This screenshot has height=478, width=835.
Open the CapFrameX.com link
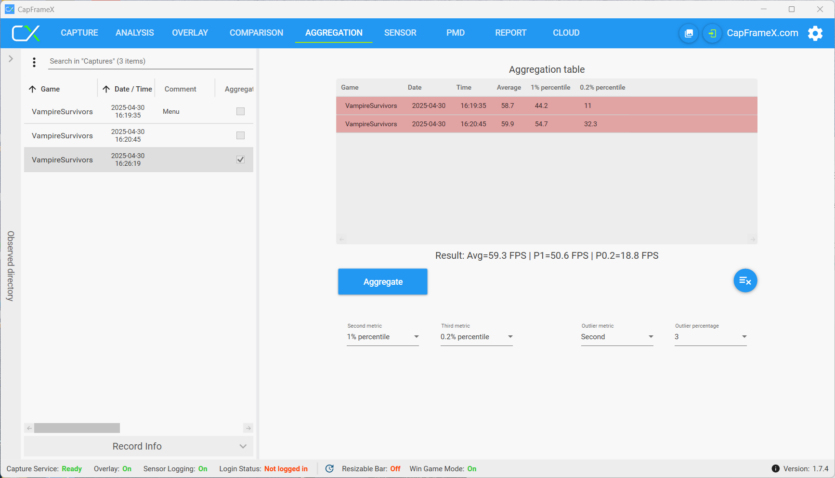click(762, 33)
